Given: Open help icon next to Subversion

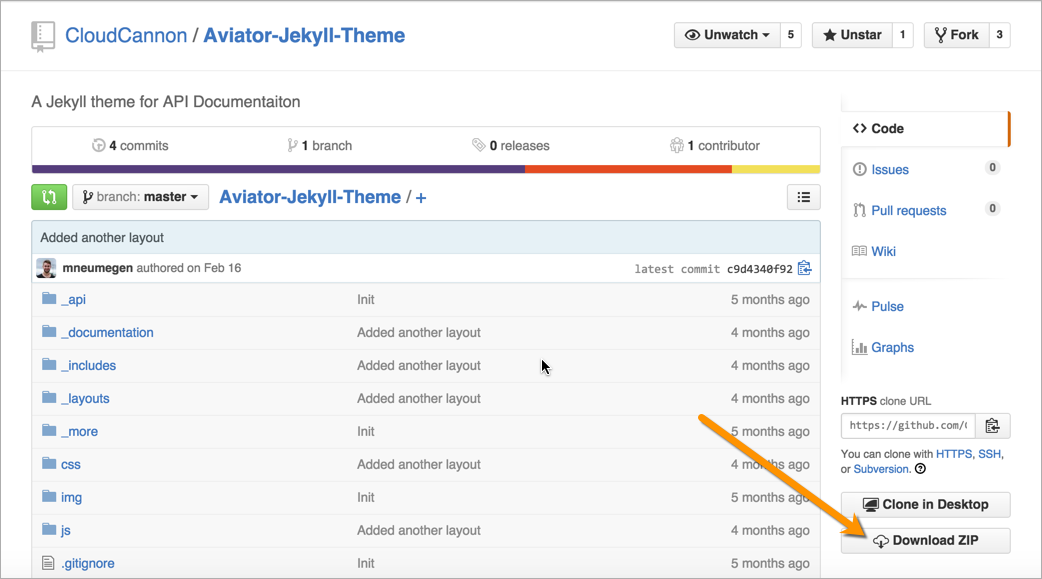Looking at the screenshot, I should click(x=920, y=469).
